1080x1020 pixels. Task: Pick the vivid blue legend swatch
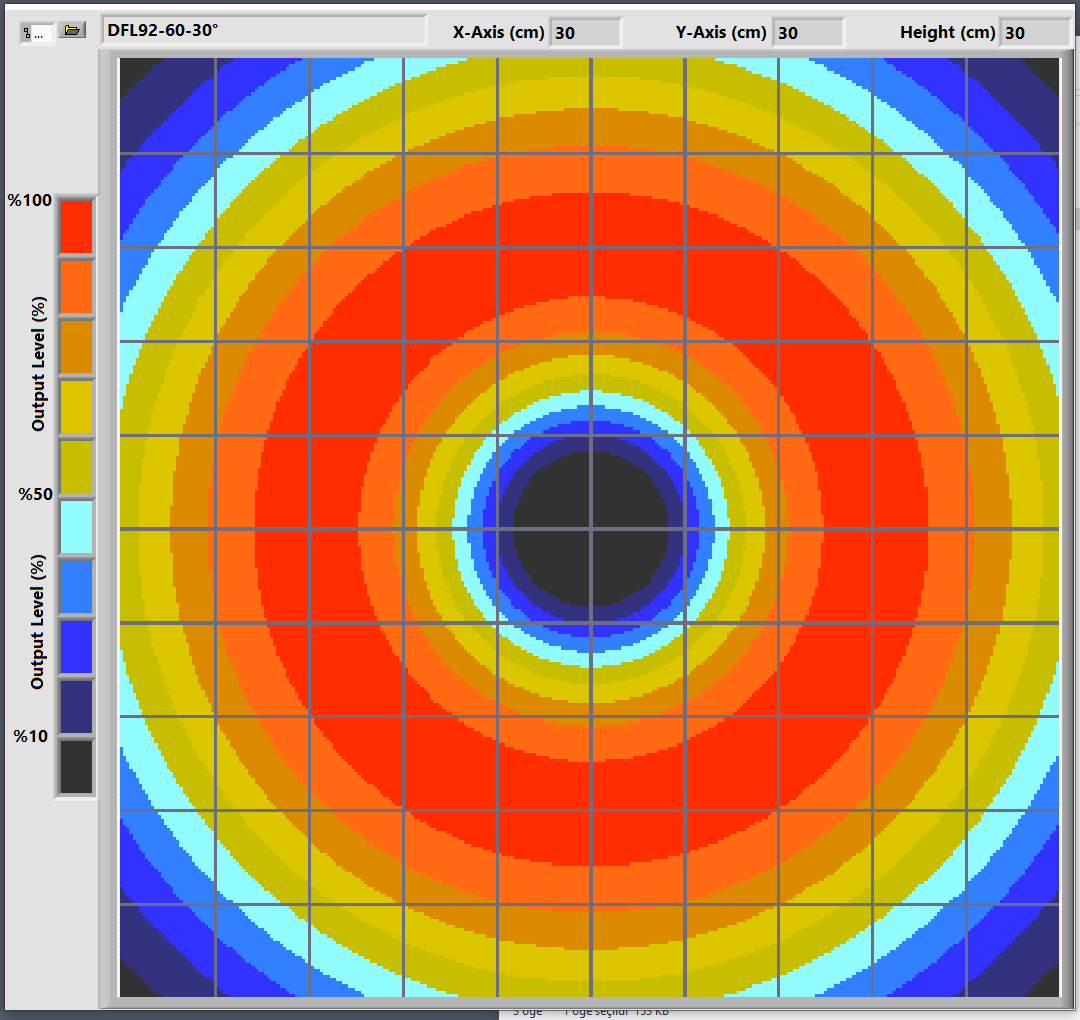(76, 647)
